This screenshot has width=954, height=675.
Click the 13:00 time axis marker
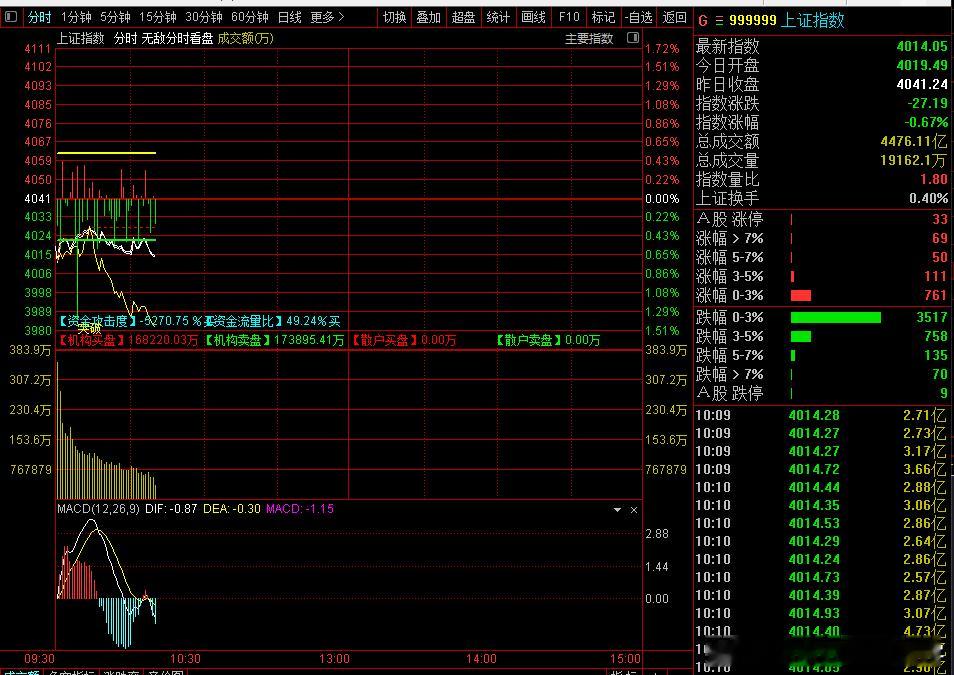[x=334, y=659]
